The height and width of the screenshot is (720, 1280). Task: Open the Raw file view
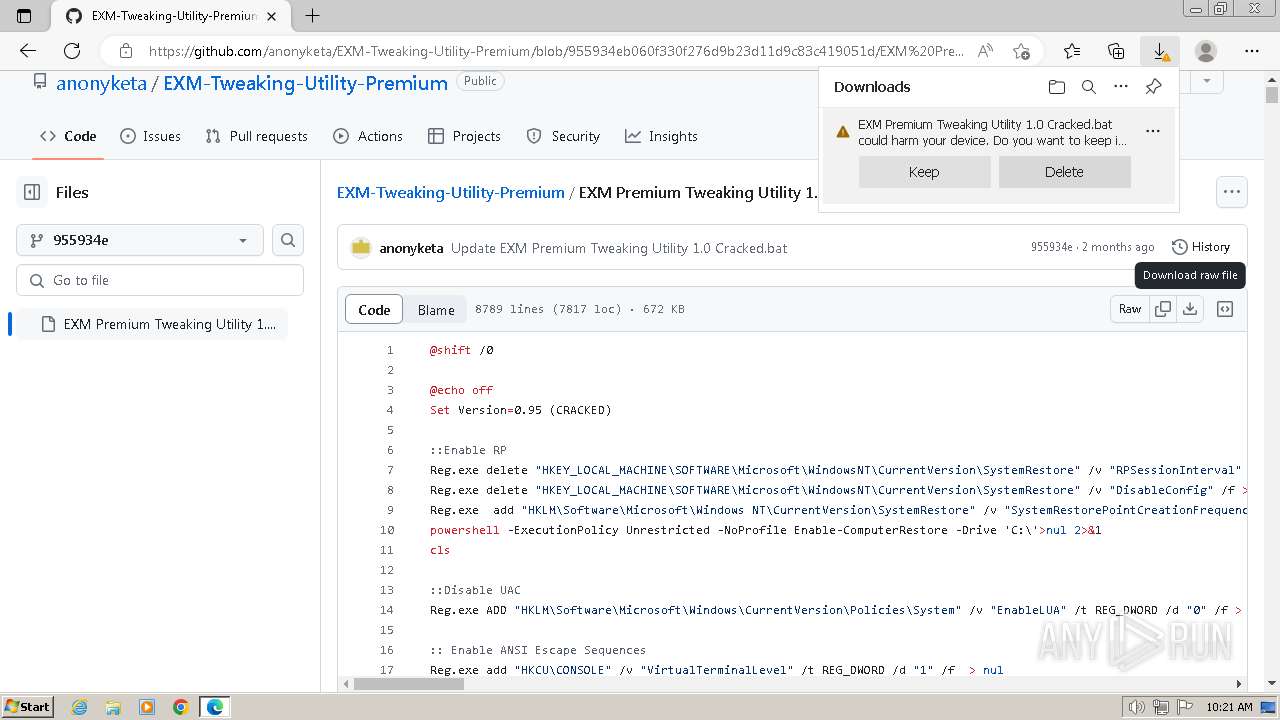click(1130, 309)
